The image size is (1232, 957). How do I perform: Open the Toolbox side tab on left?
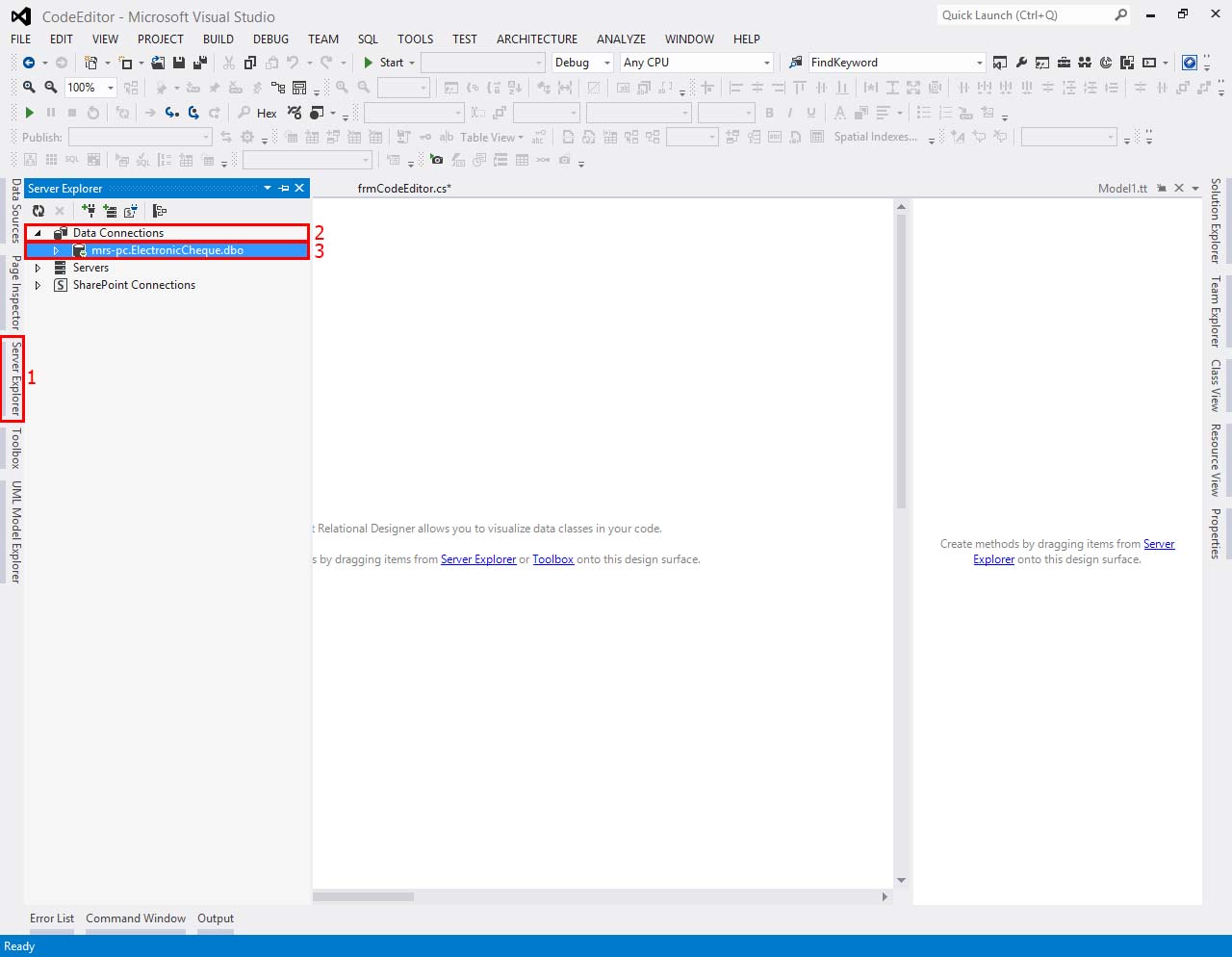point(15,449)
